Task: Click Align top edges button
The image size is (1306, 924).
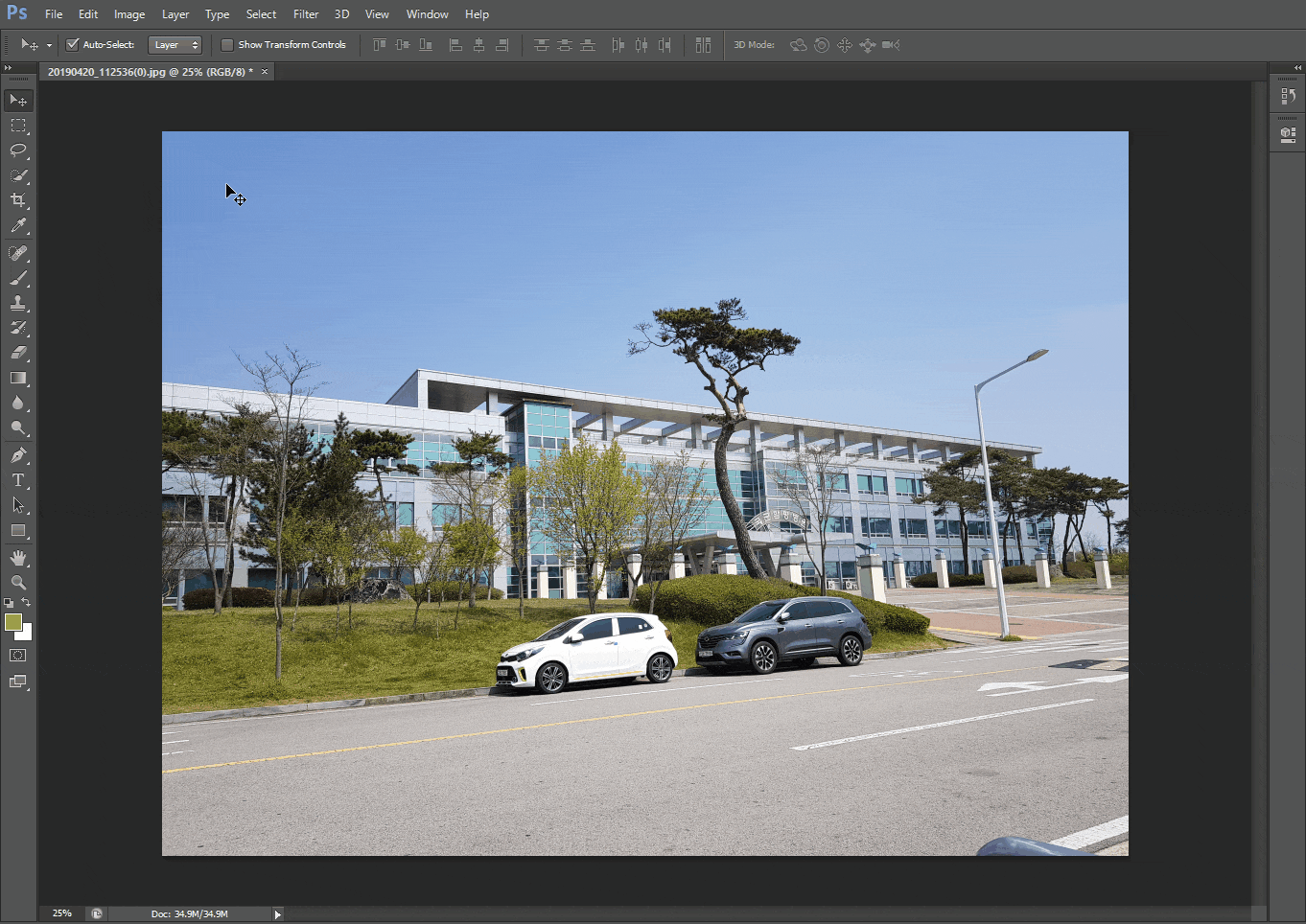Action: point(380,45)
